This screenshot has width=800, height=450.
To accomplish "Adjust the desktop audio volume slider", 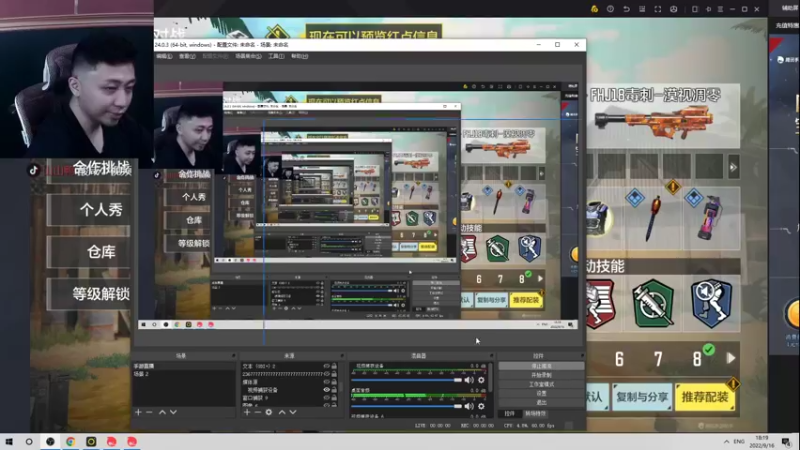I will coord(407,406).
